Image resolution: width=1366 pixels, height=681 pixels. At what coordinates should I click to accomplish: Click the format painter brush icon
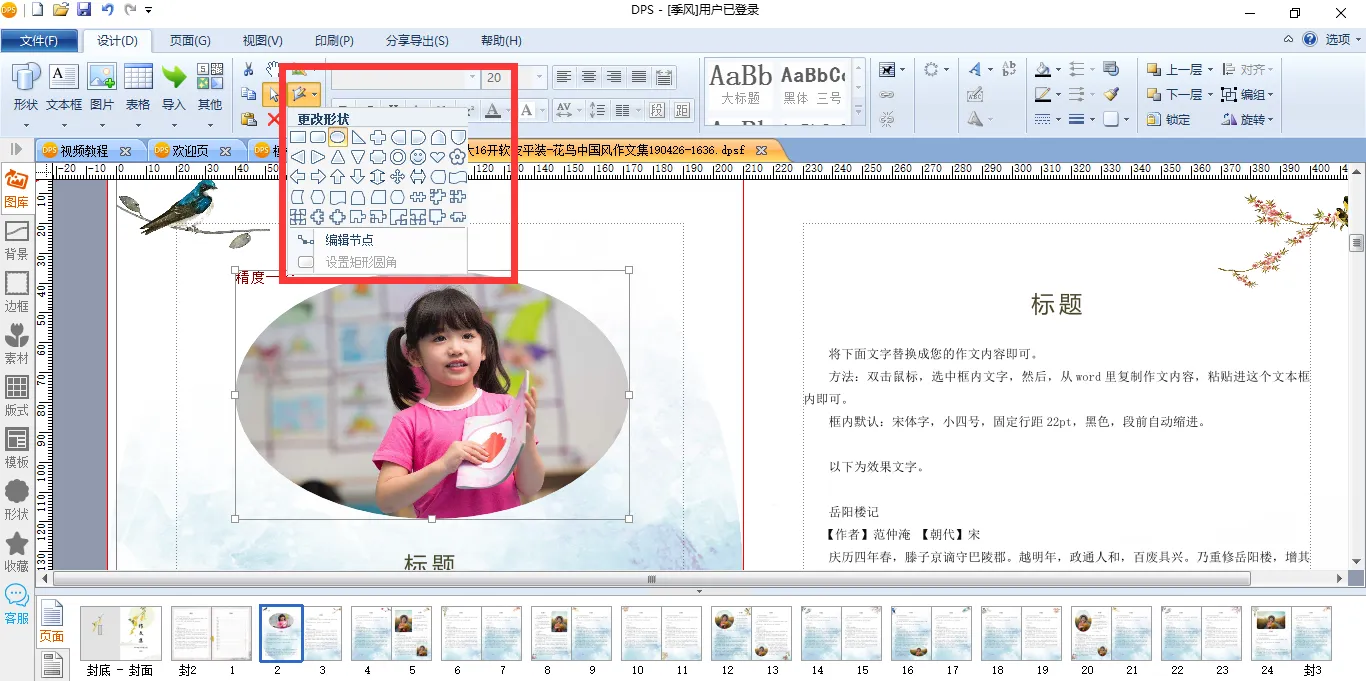[1111, 94]
